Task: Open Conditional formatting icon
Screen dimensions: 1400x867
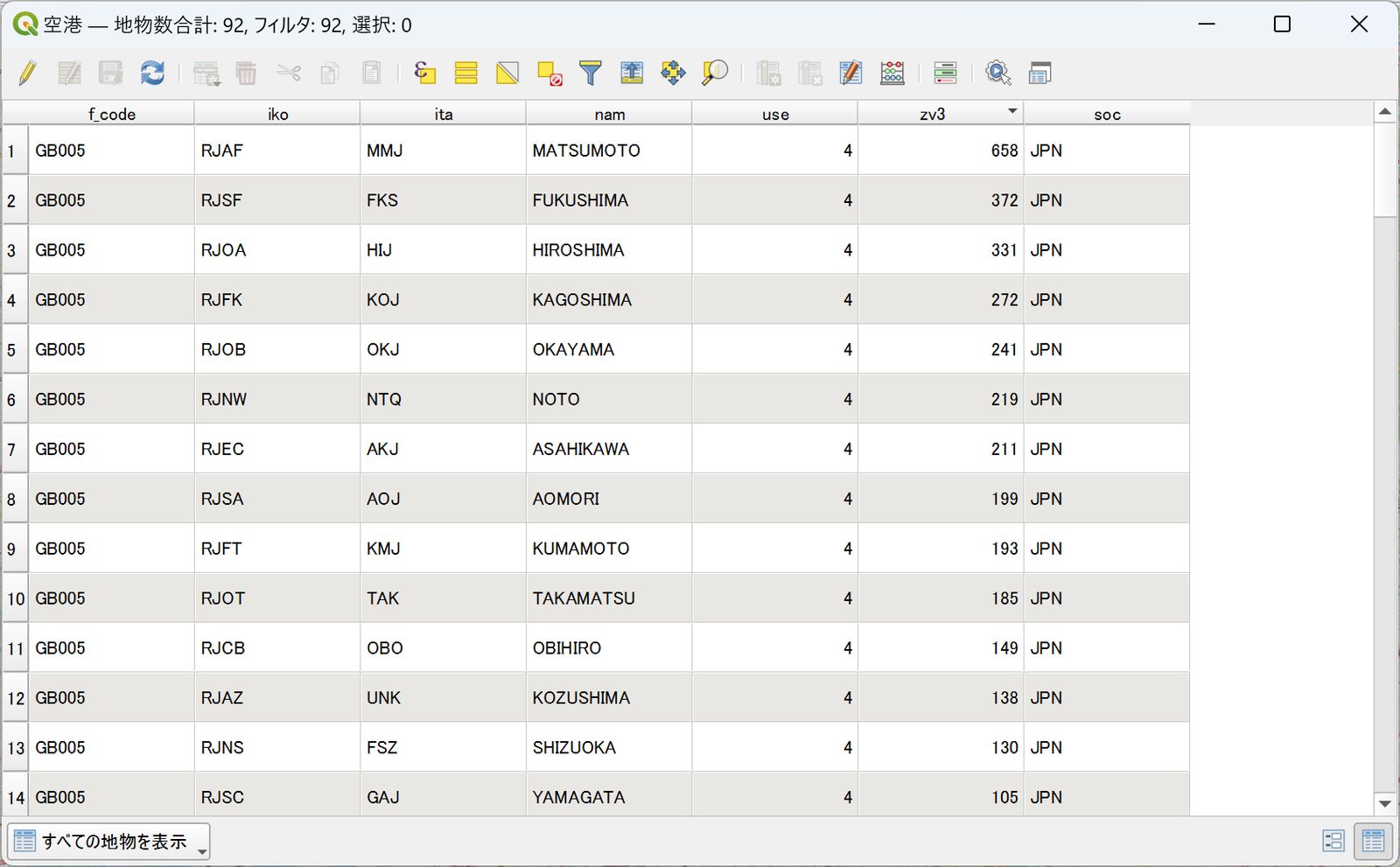Action: (945, 73)
